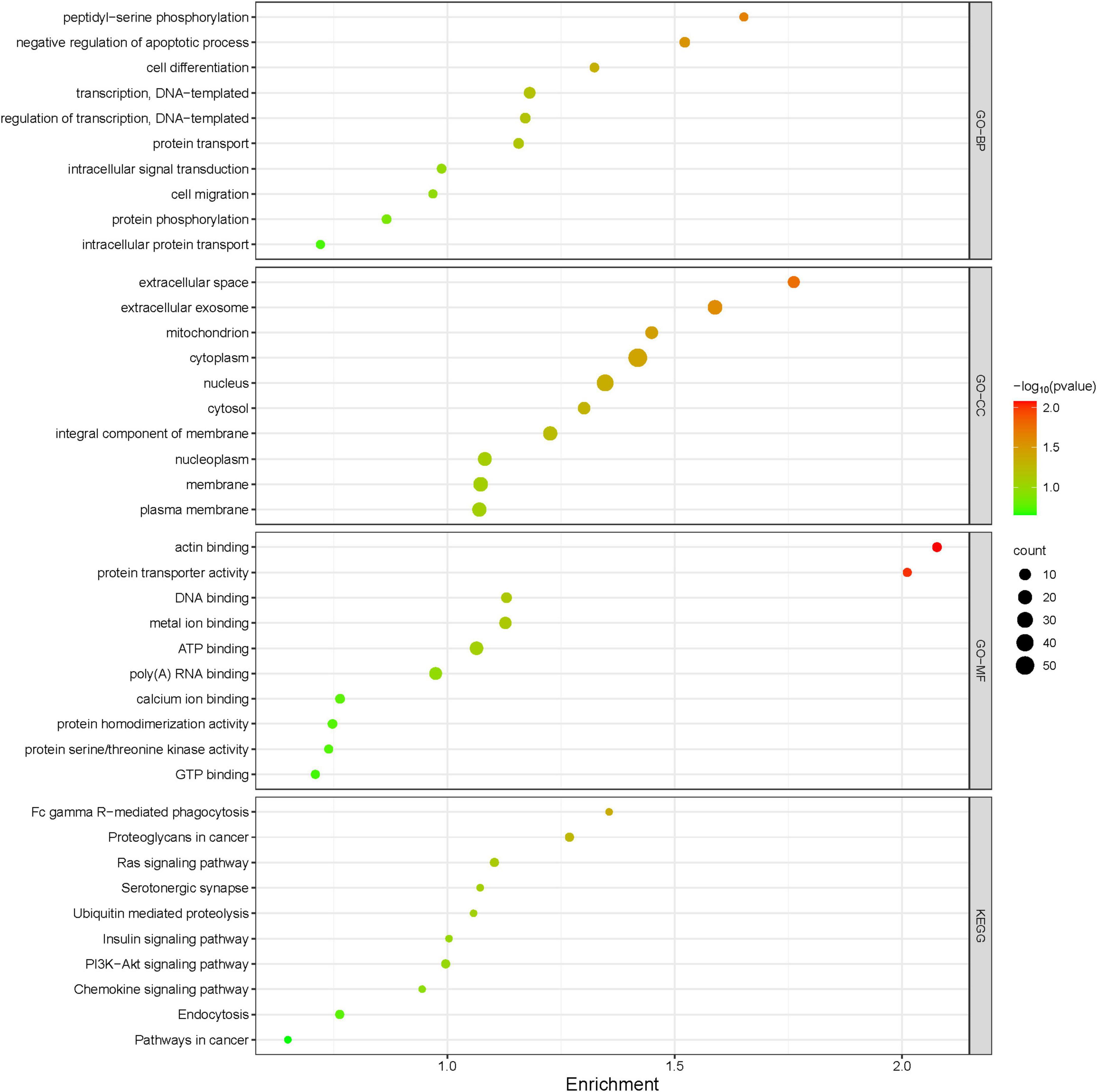Click the 'cell differentiation' label
The width and height of the screenshot is (1097, 1092).
pyautogui.click(x=198, y=68)
